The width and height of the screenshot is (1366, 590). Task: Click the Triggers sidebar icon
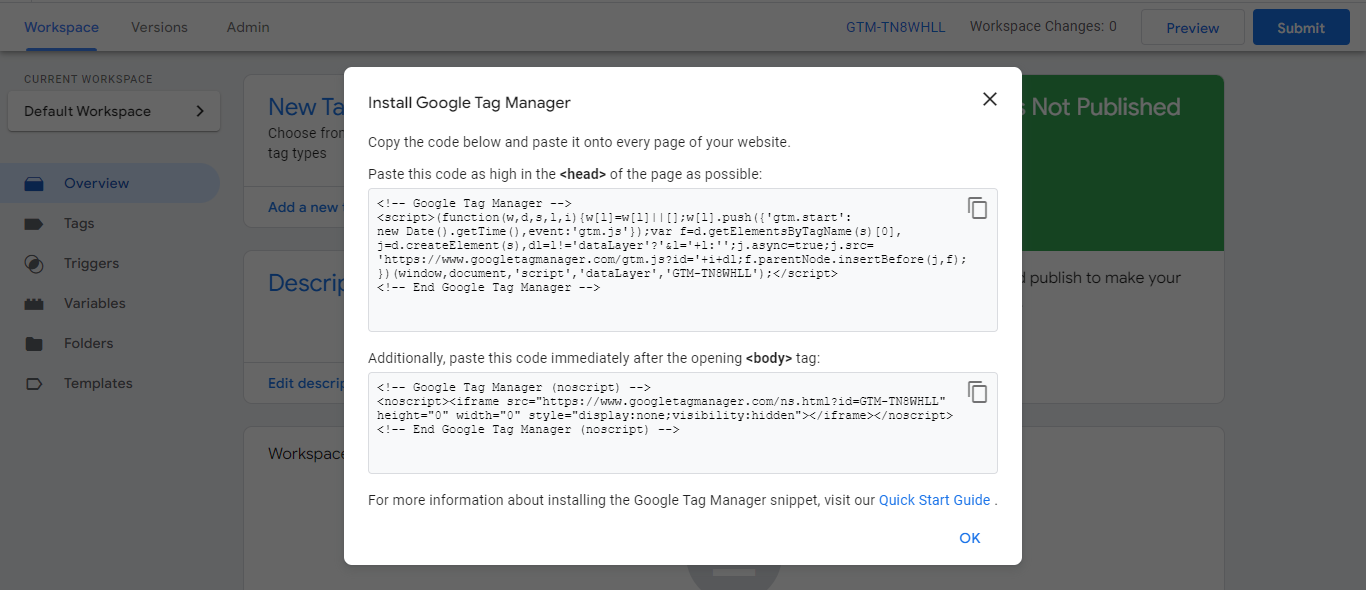click(35, 263)
